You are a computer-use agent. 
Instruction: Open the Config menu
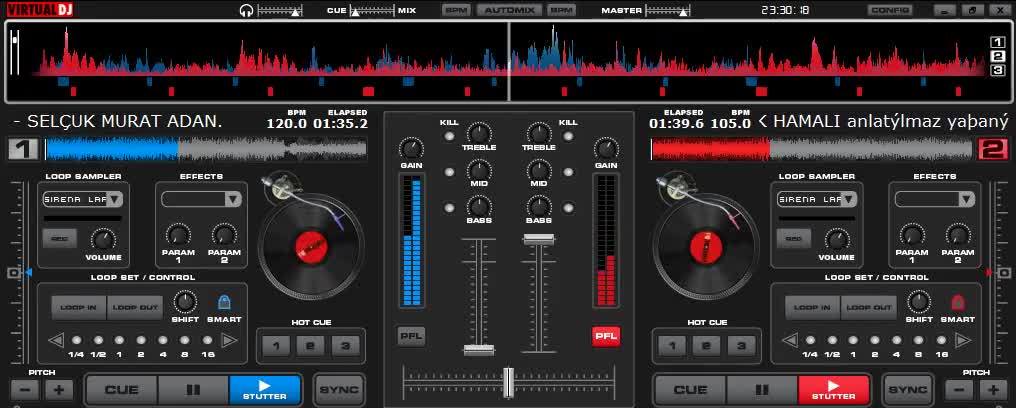[x=890, y=10]
